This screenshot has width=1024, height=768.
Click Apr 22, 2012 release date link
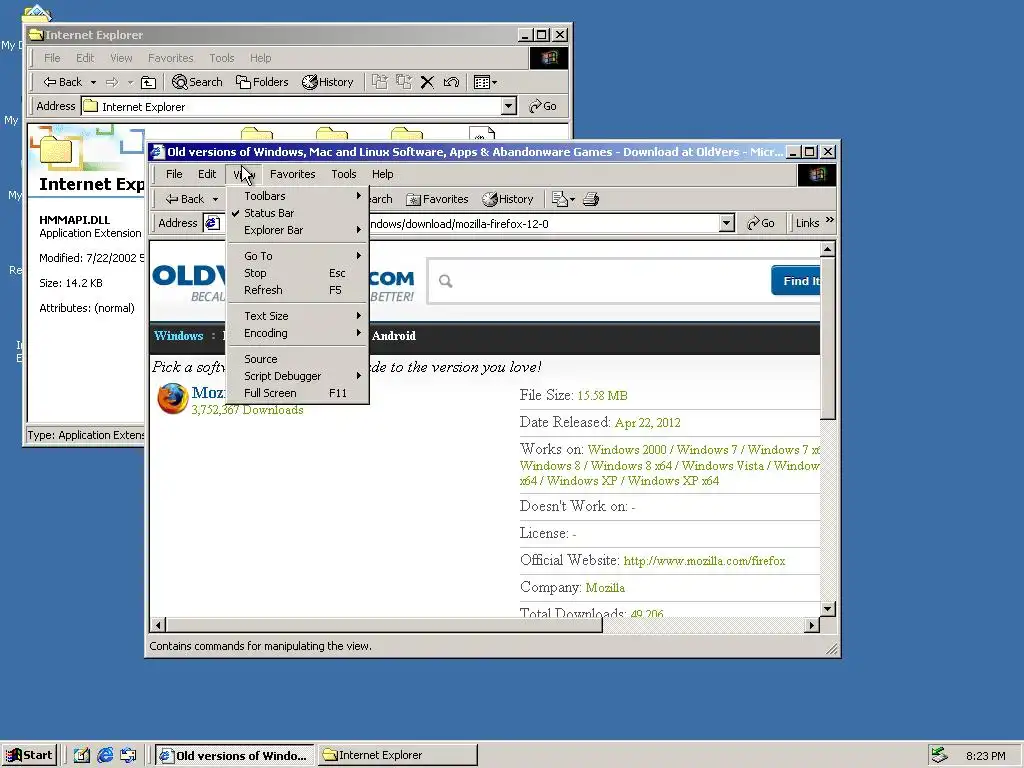pos(647,423)
